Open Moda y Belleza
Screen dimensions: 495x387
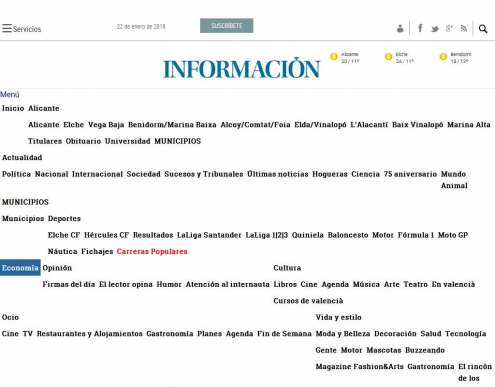[x=343, y=334]
